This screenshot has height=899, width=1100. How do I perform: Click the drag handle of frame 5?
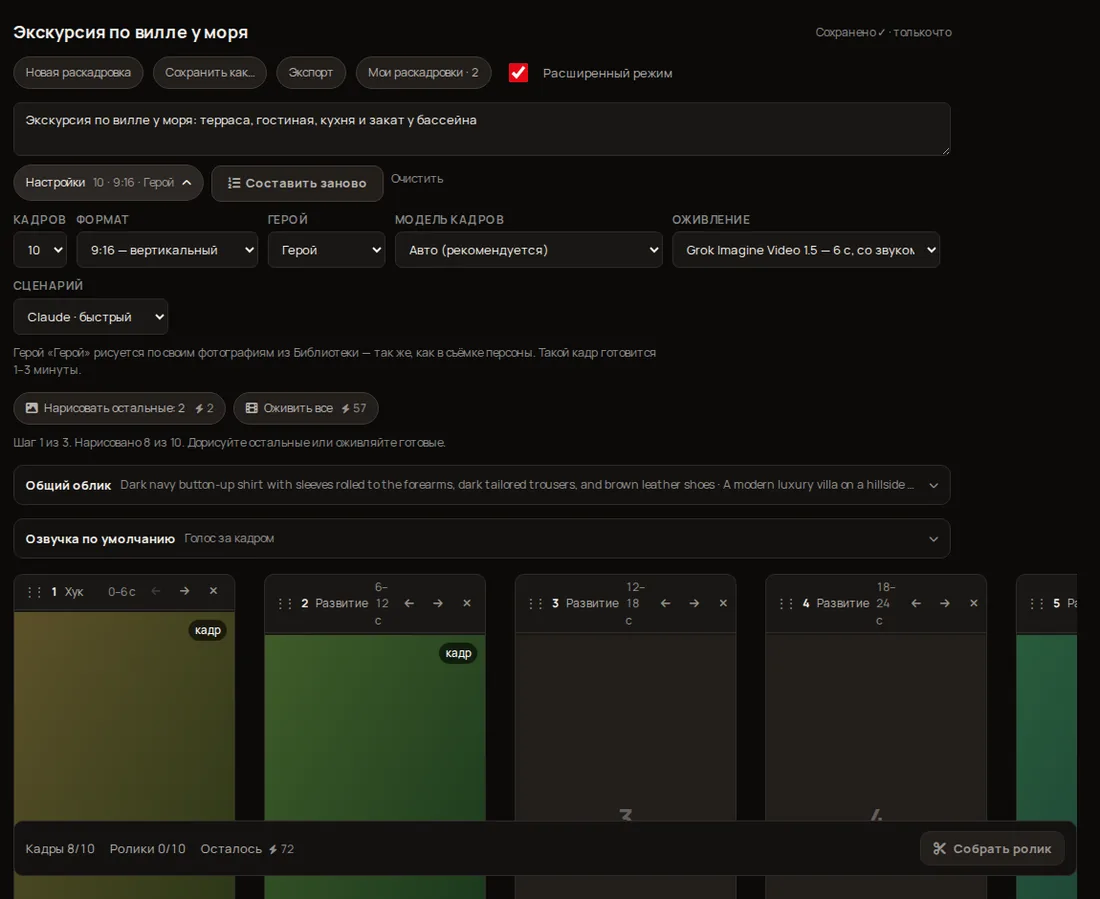[1036, 604]
